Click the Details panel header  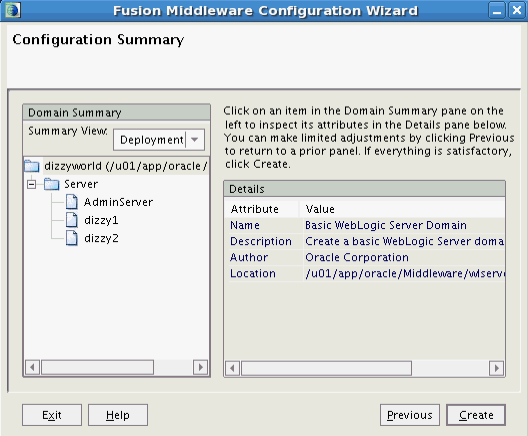point(364,189)
